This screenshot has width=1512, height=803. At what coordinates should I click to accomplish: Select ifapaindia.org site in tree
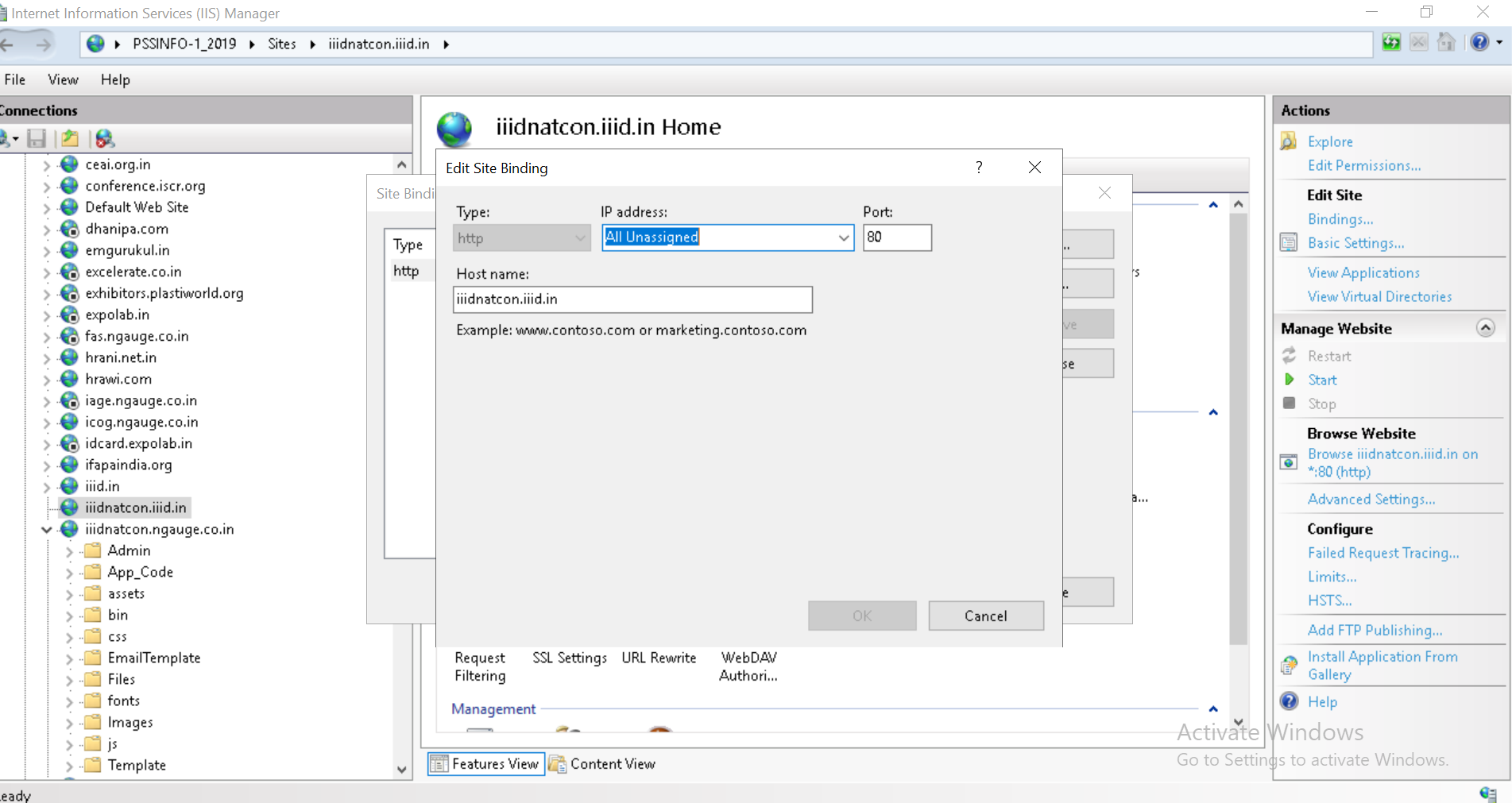[x=129, y=465]
